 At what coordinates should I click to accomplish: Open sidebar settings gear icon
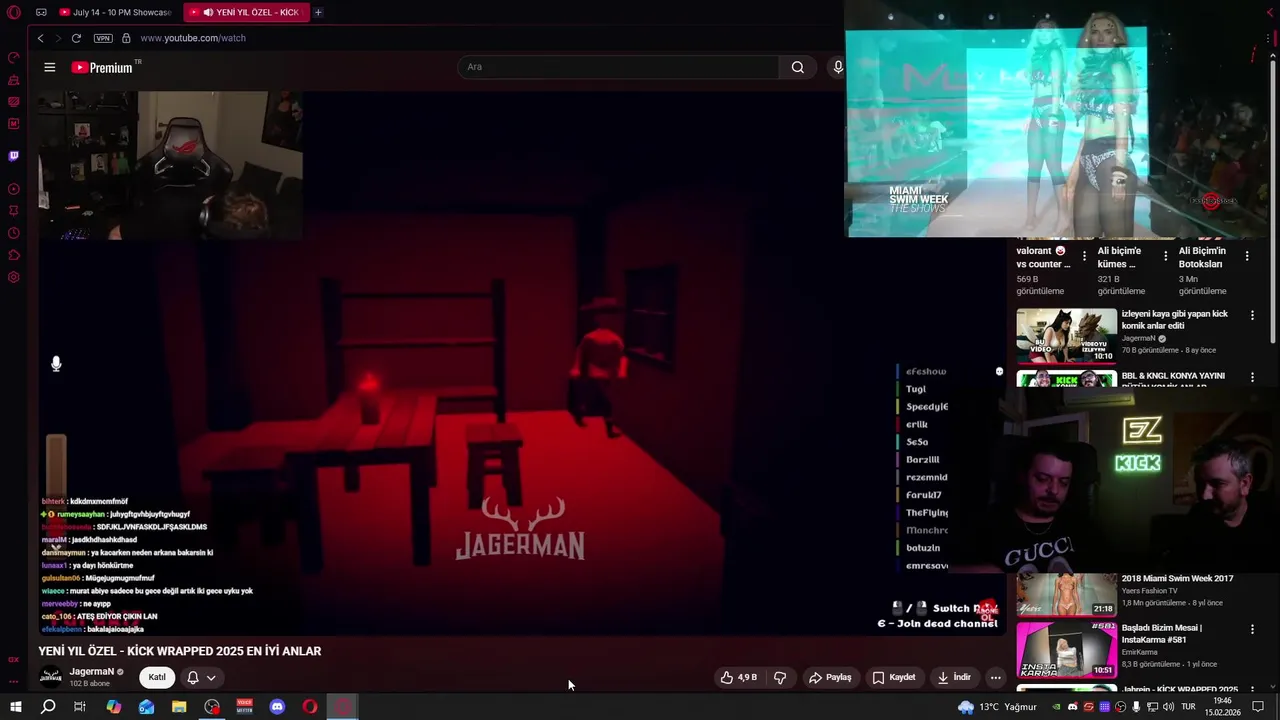click(14, 277)
